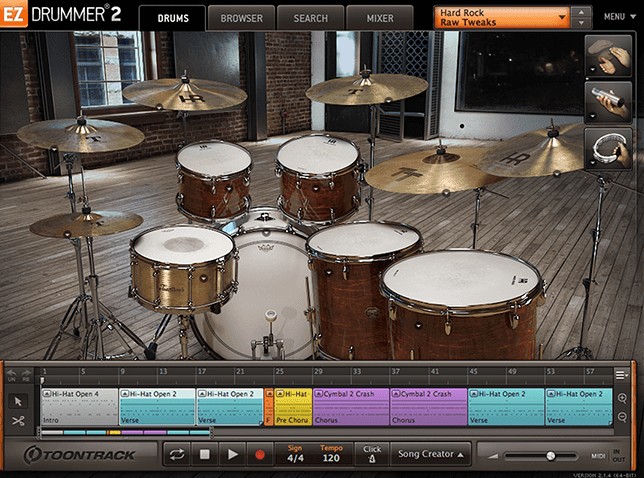Start recording with the Record button
Screen dimensions: 644x478
[x=259, y=454]
